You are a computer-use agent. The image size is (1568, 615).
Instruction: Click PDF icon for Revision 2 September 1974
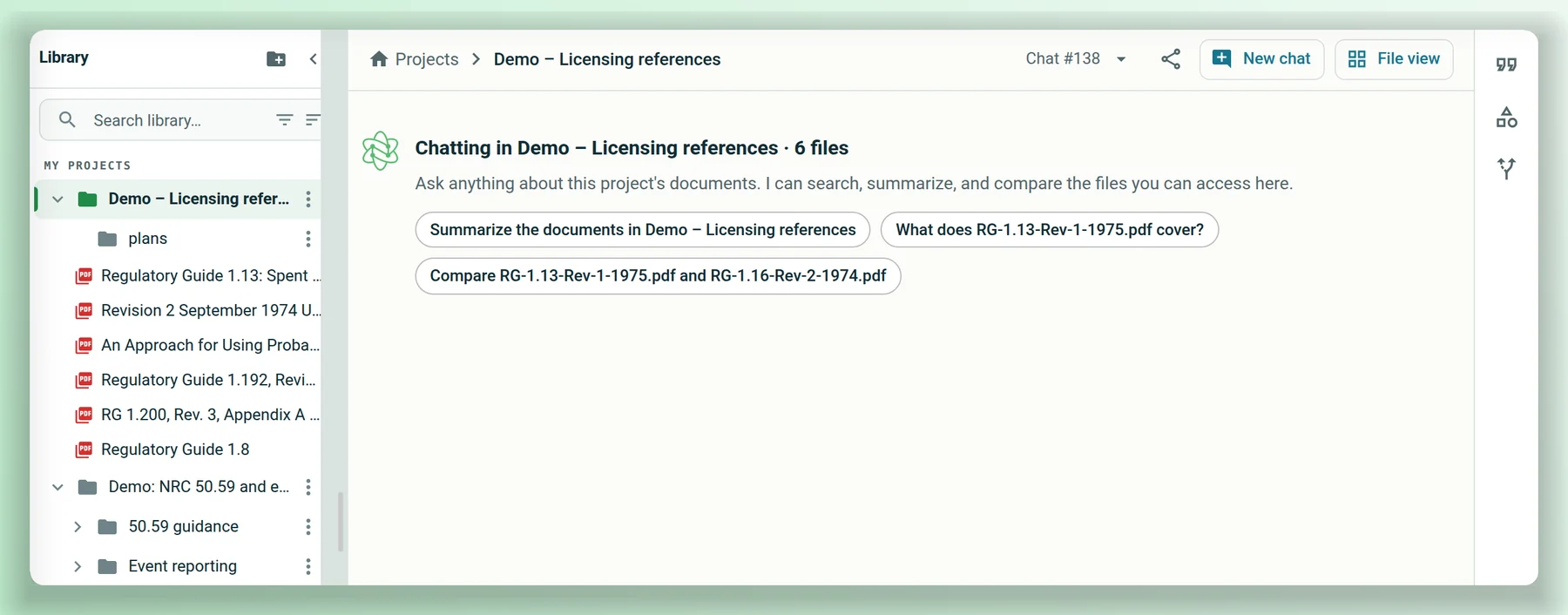(x=84, y=311)
